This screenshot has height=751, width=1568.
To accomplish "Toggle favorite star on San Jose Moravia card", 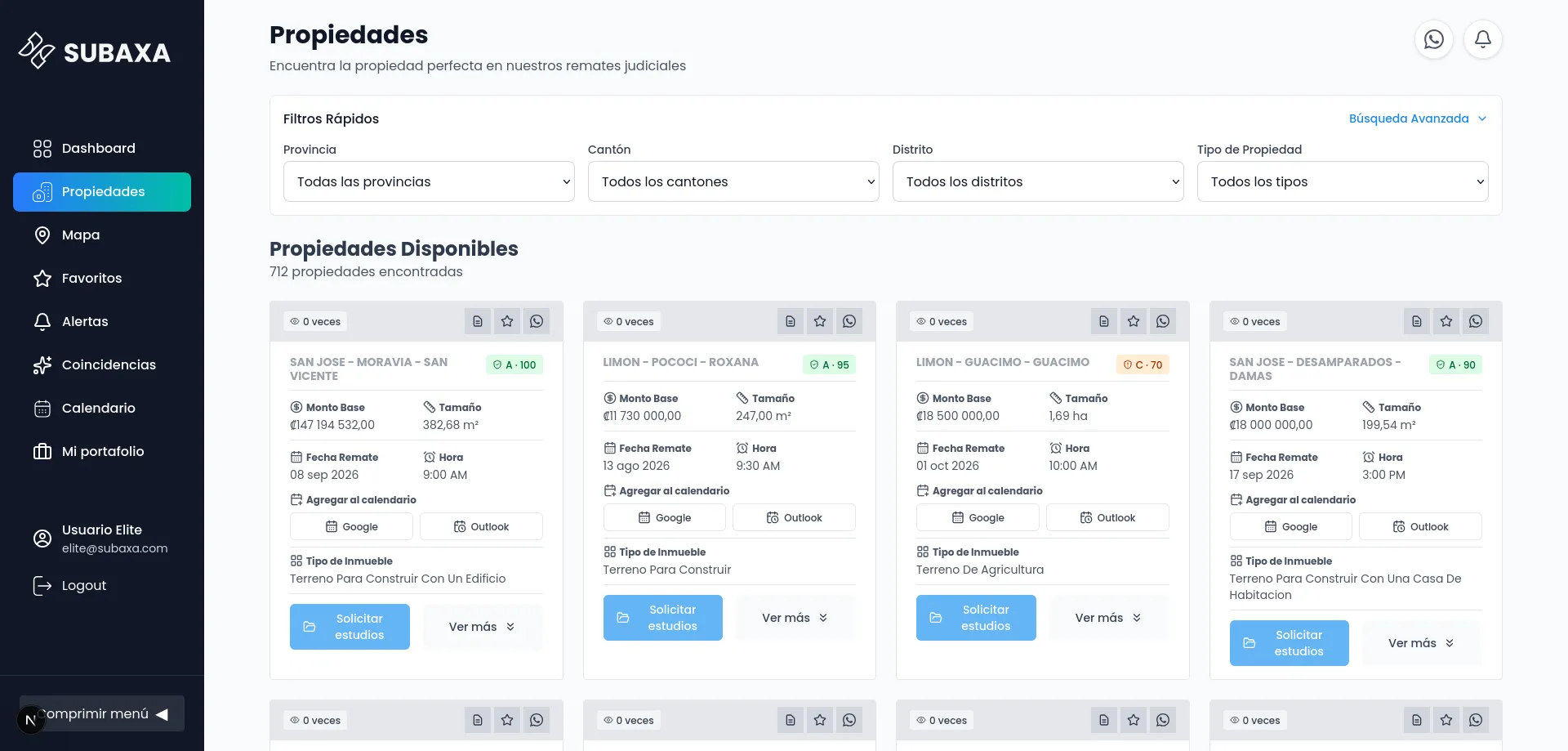I will 507,321.
